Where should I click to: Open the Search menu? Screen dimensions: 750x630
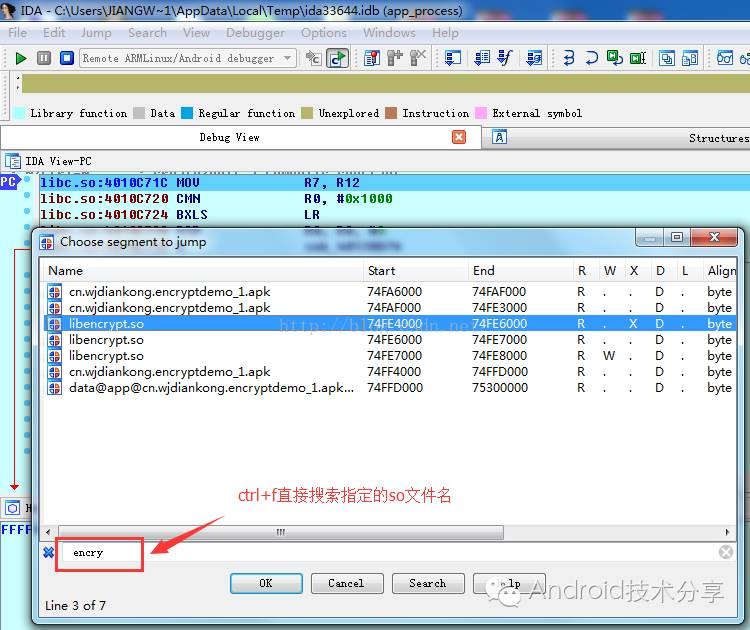pyautogui.click(x=147, y=33)
